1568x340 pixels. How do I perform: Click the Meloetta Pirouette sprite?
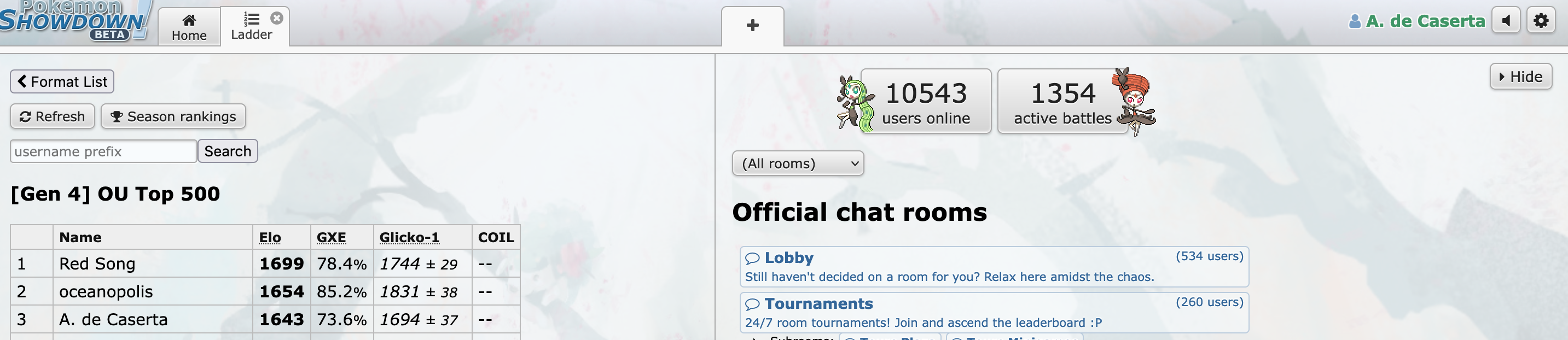click(1135, 101)
